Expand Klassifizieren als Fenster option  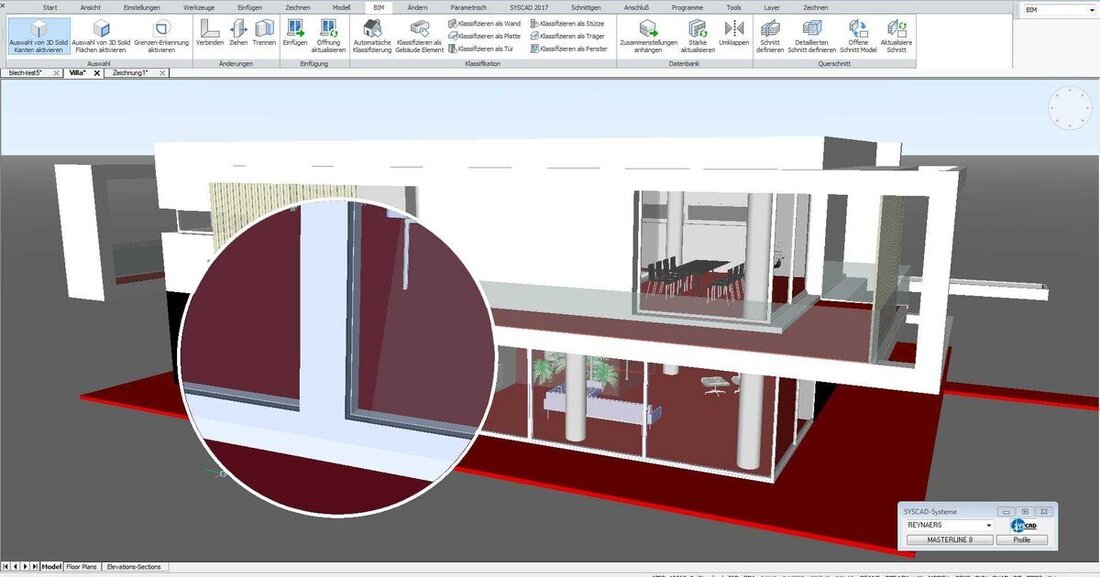pos(567,48)
